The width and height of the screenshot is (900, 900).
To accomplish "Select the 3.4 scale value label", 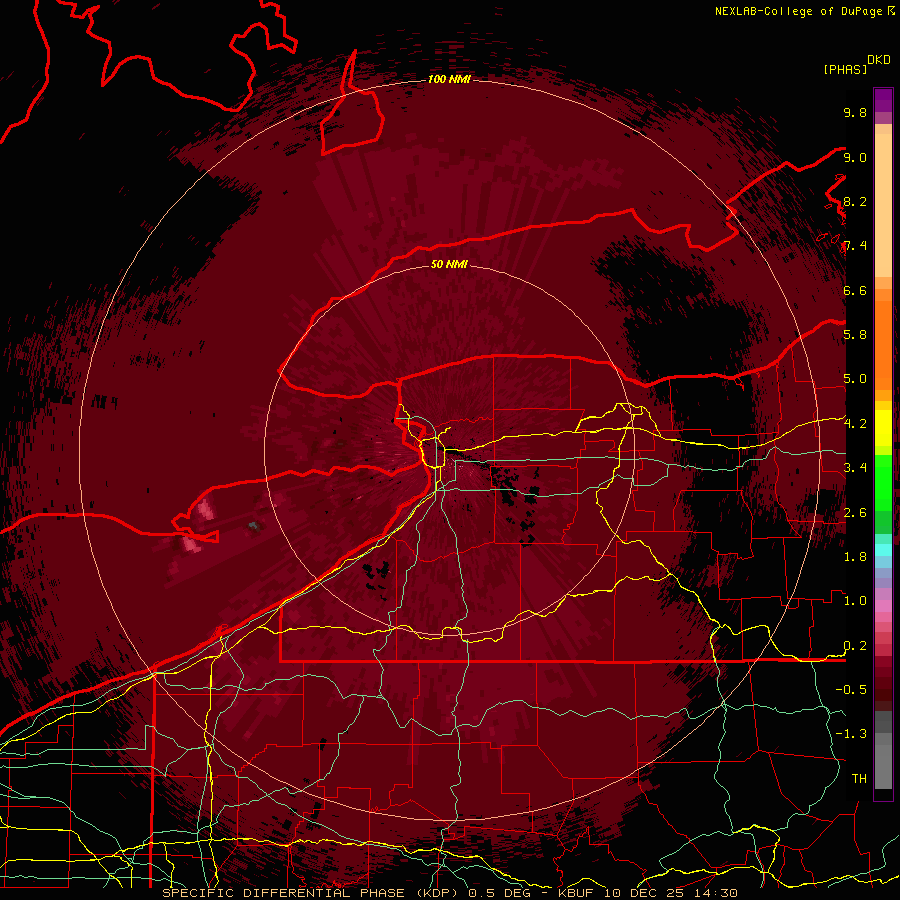I will 855,467.
